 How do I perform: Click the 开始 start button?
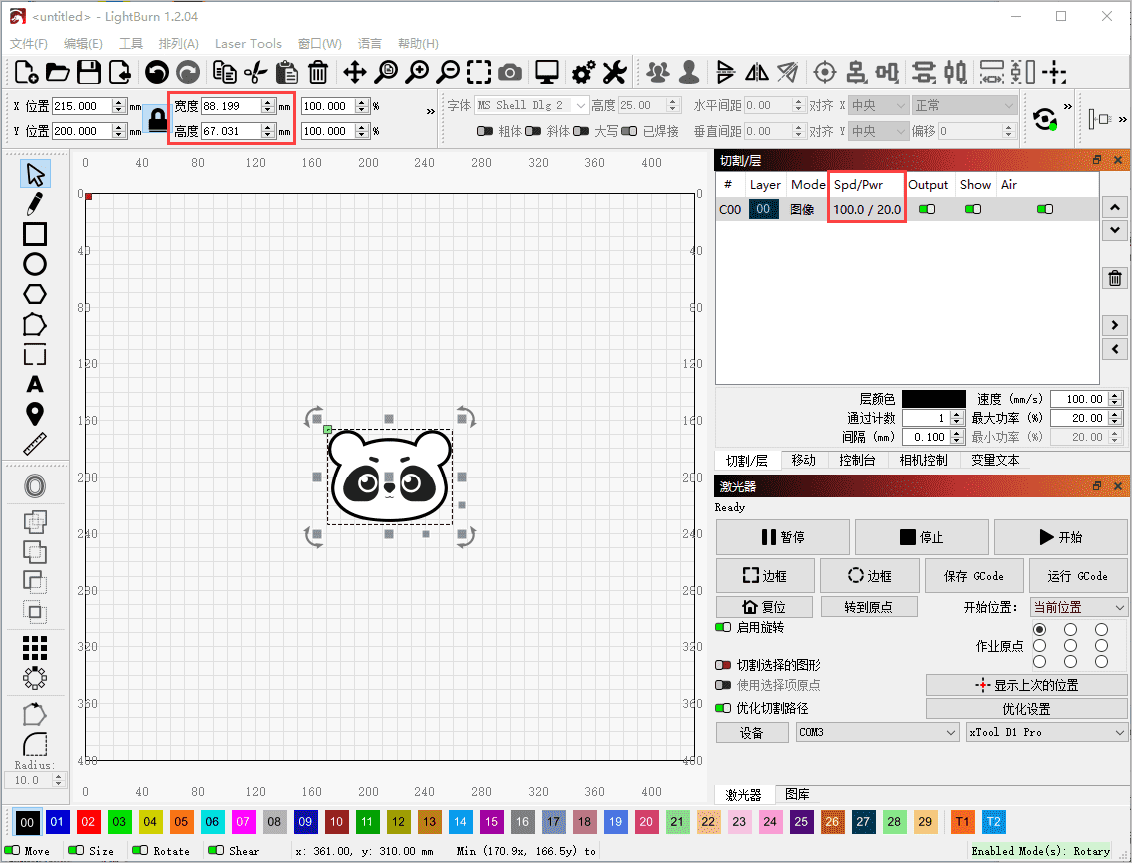point(1061,537)
